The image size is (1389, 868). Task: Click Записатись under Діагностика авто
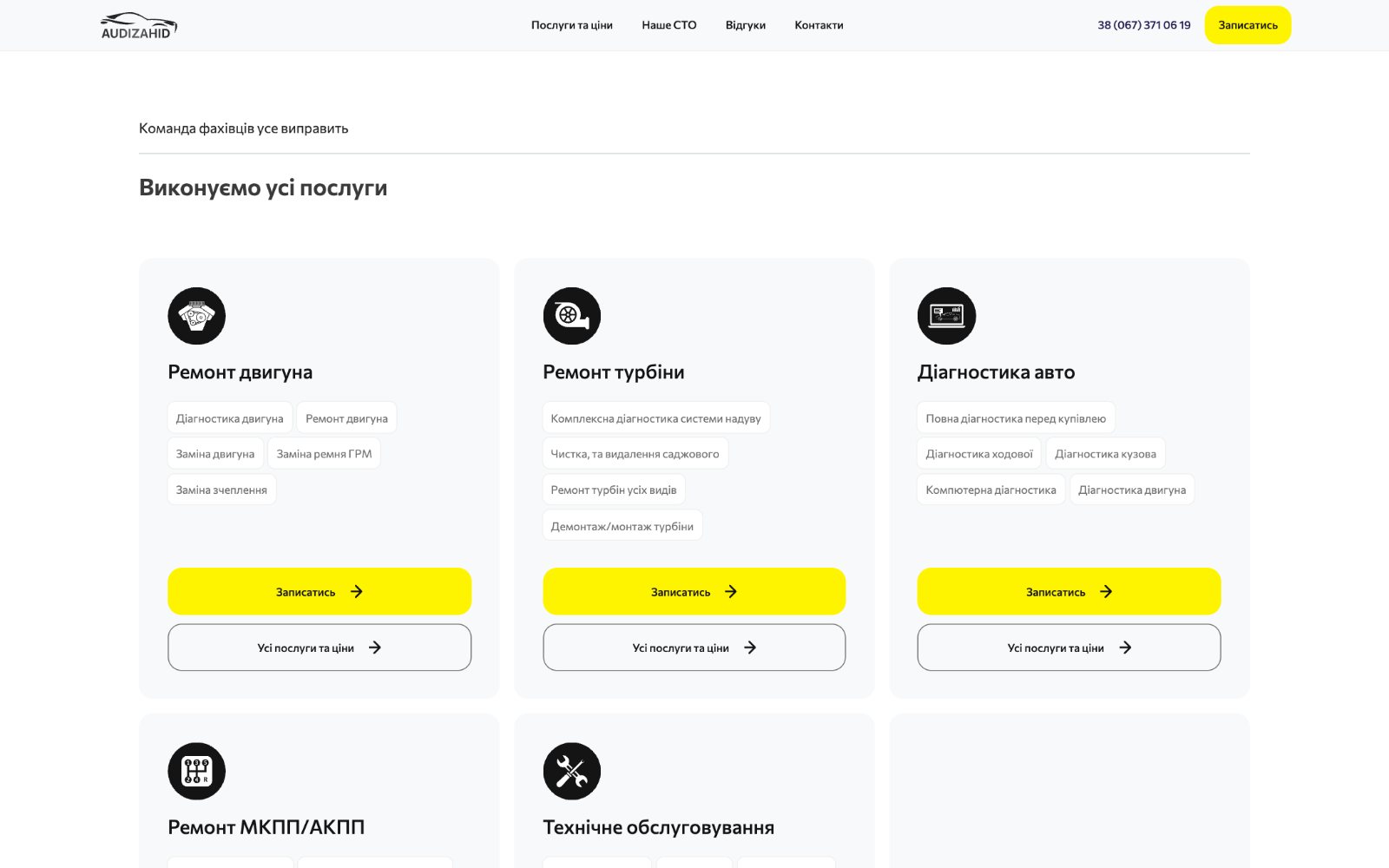click(x=1069, y=591)
